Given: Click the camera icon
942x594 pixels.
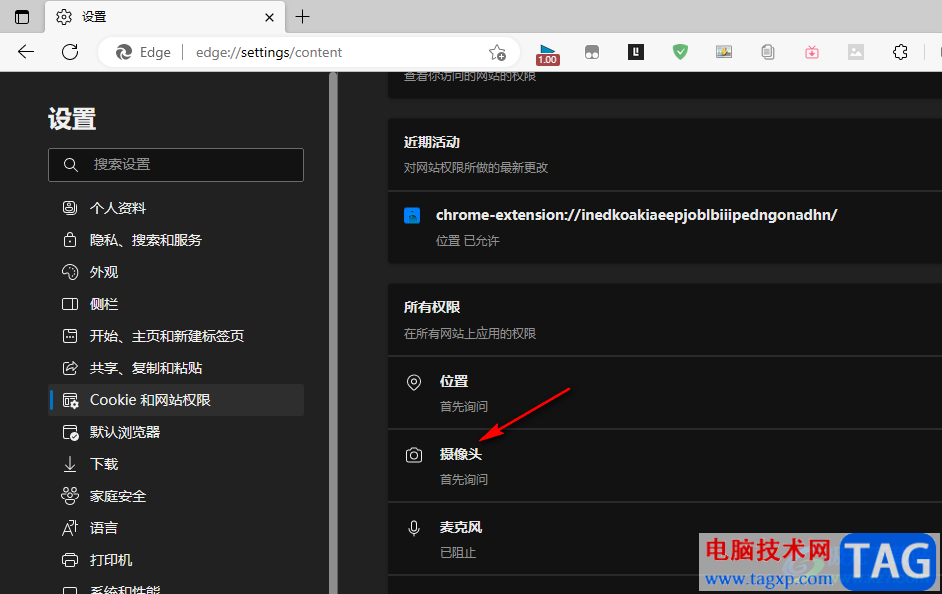Looking at the screenshot, I should [x=414, y=455].
